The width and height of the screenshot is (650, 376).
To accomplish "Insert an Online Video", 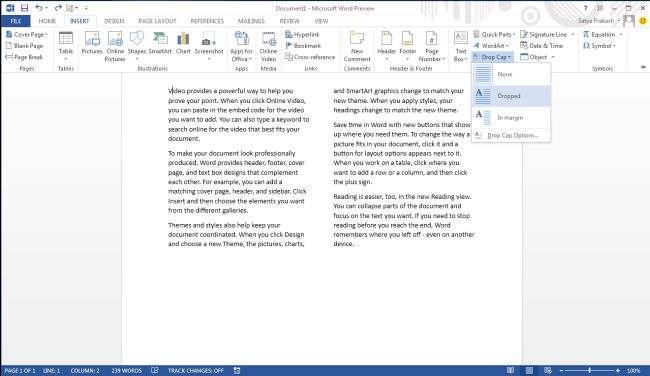I will click(268, 46).
